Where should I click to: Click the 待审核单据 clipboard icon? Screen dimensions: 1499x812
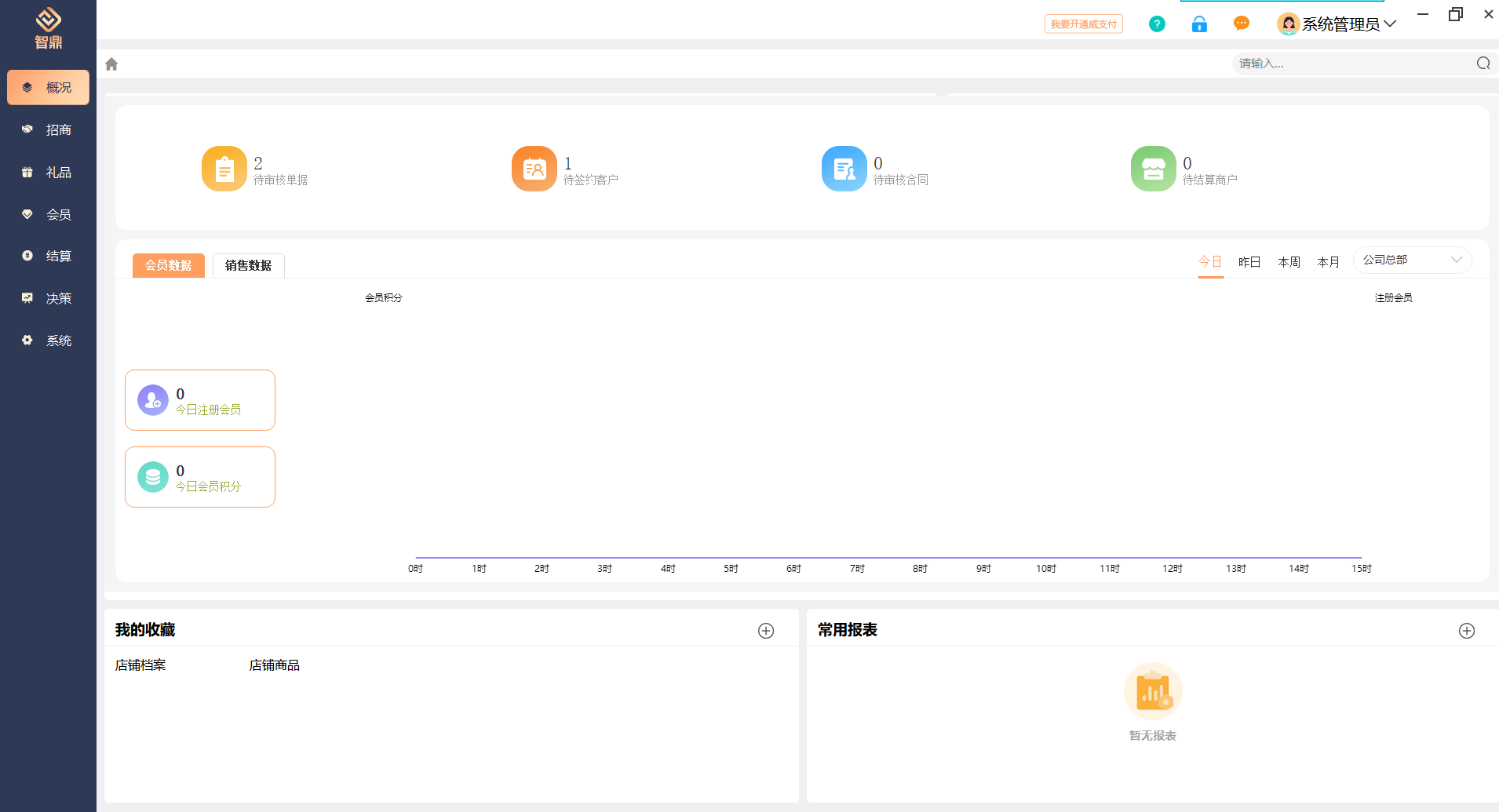click(x=224, y=169)
